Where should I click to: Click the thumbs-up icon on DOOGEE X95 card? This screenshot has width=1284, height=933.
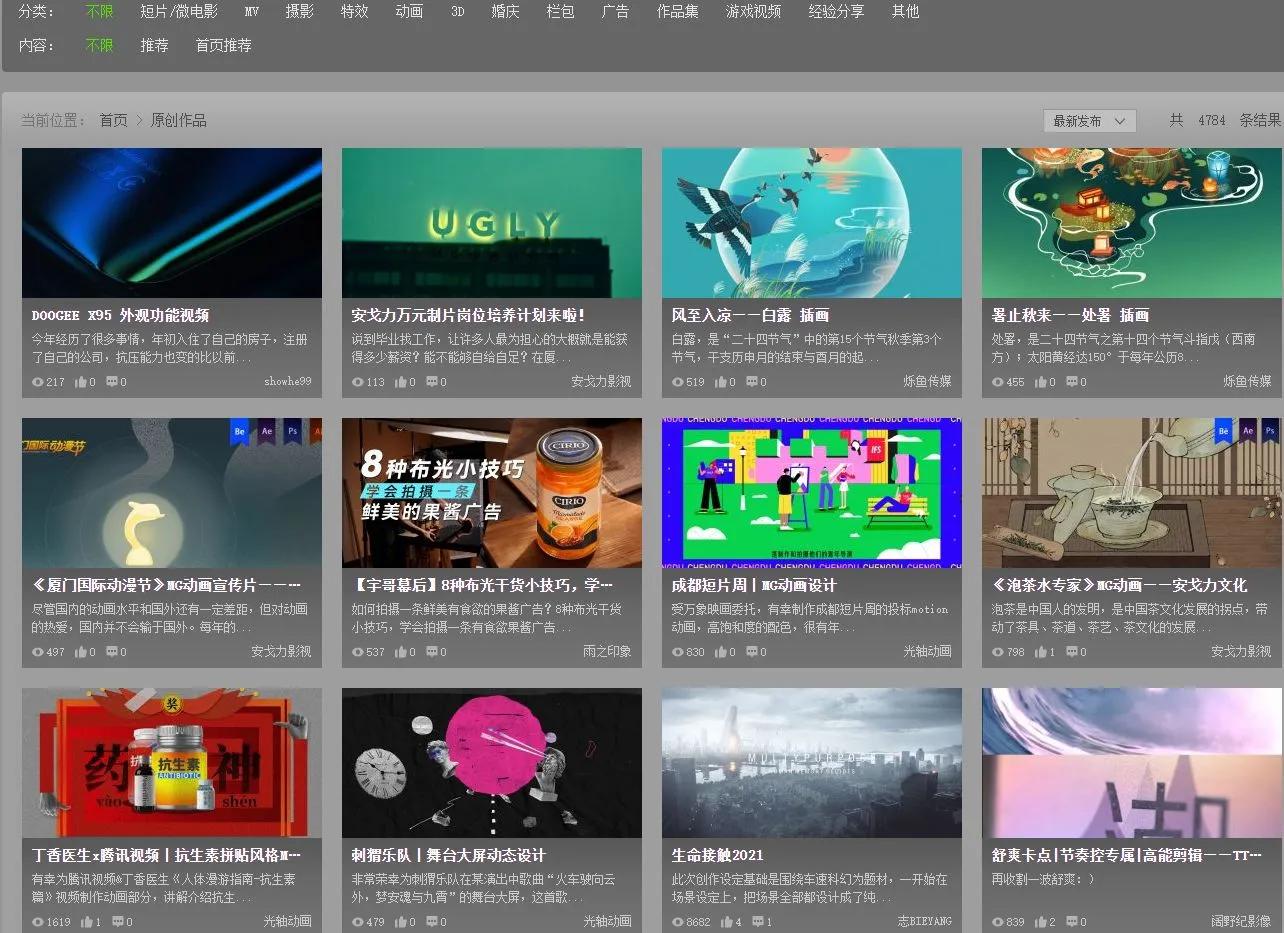[82, 381]
